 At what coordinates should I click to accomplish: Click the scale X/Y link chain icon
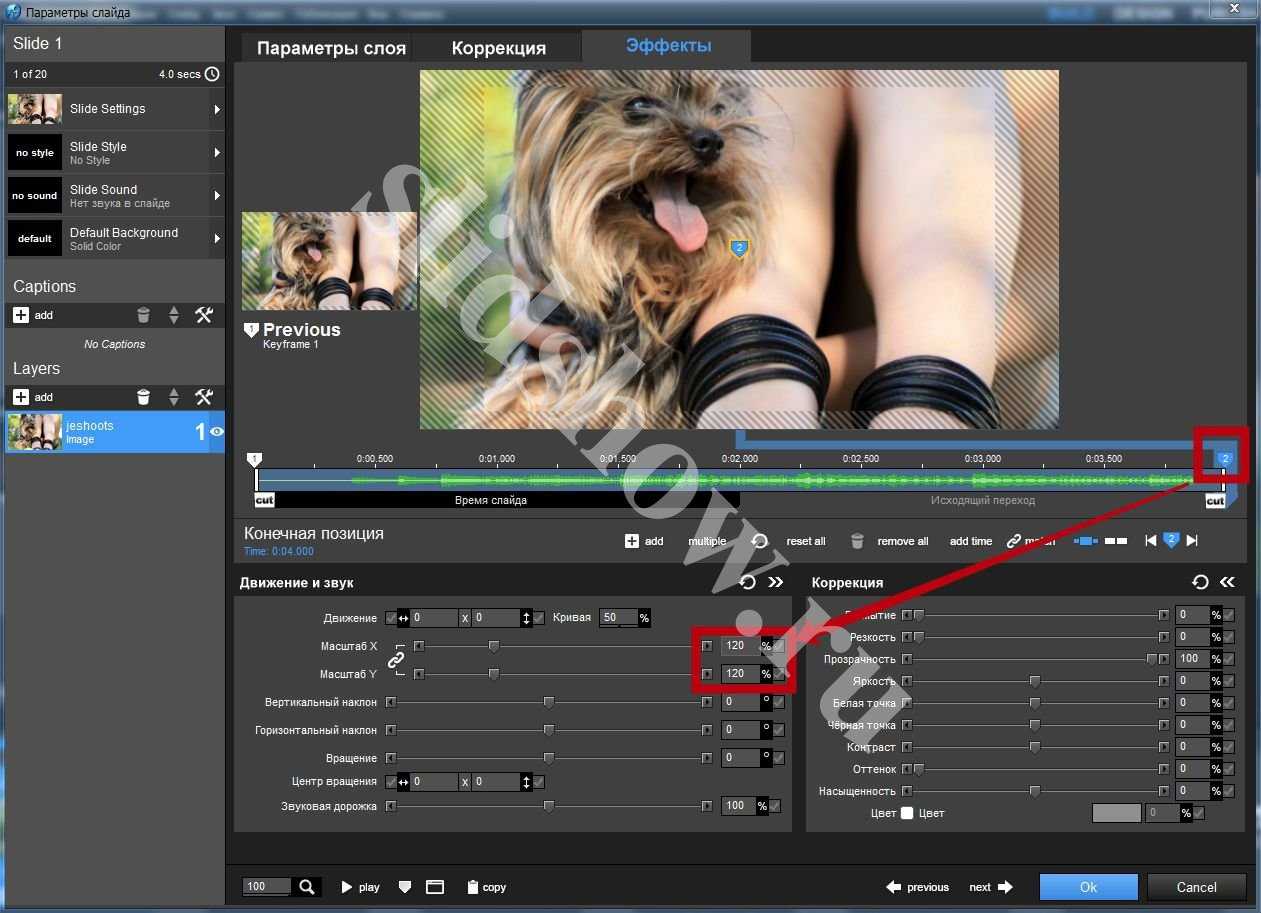(395, 660)
